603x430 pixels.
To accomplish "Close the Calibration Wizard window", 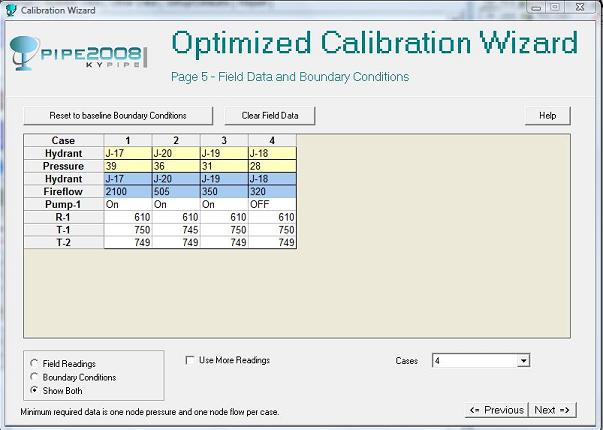I will (x=580, y=7).
